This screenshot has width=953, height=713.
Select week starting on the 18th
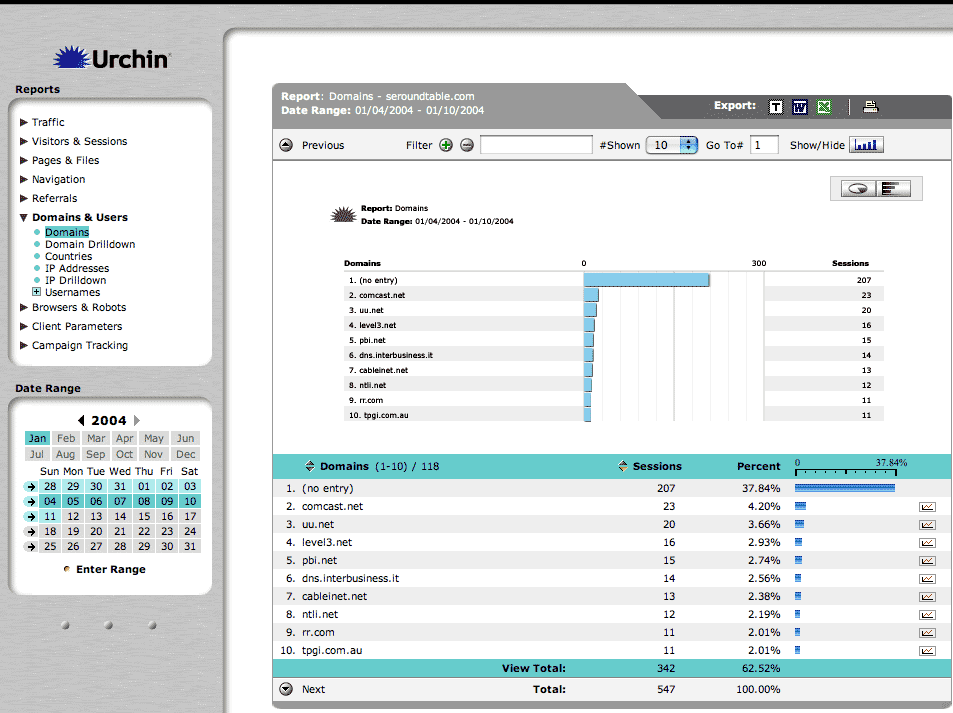(x=31, y=531)
